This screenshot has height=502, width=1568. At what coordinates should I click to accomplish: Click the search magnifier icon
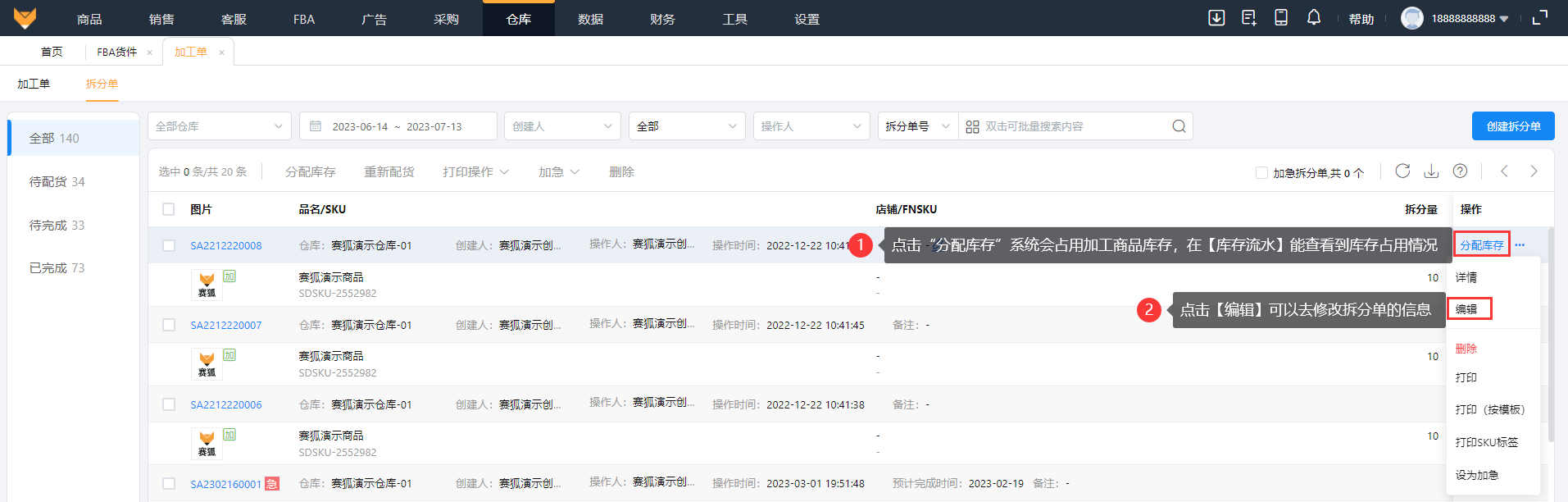1179,126
